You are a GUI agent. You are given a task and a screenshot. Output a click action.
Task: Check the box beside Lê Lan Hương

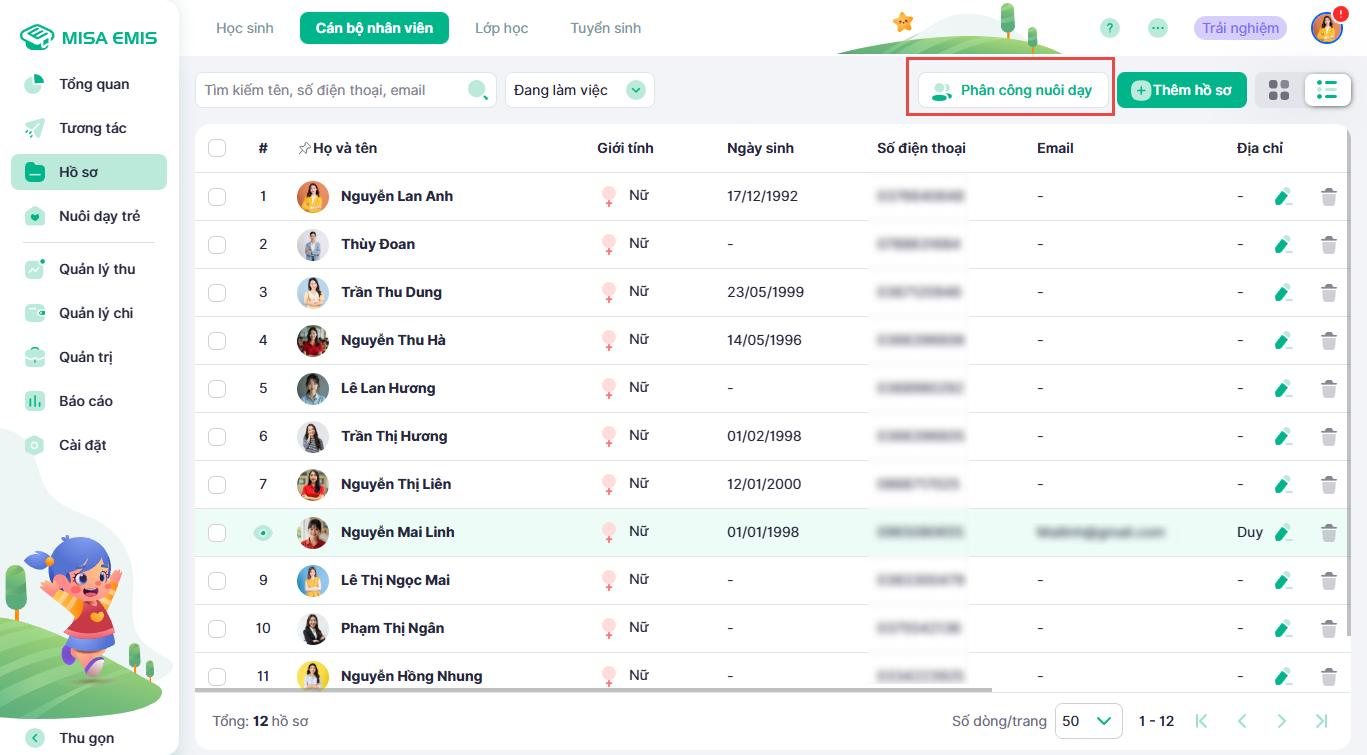(x=217, y=389)
